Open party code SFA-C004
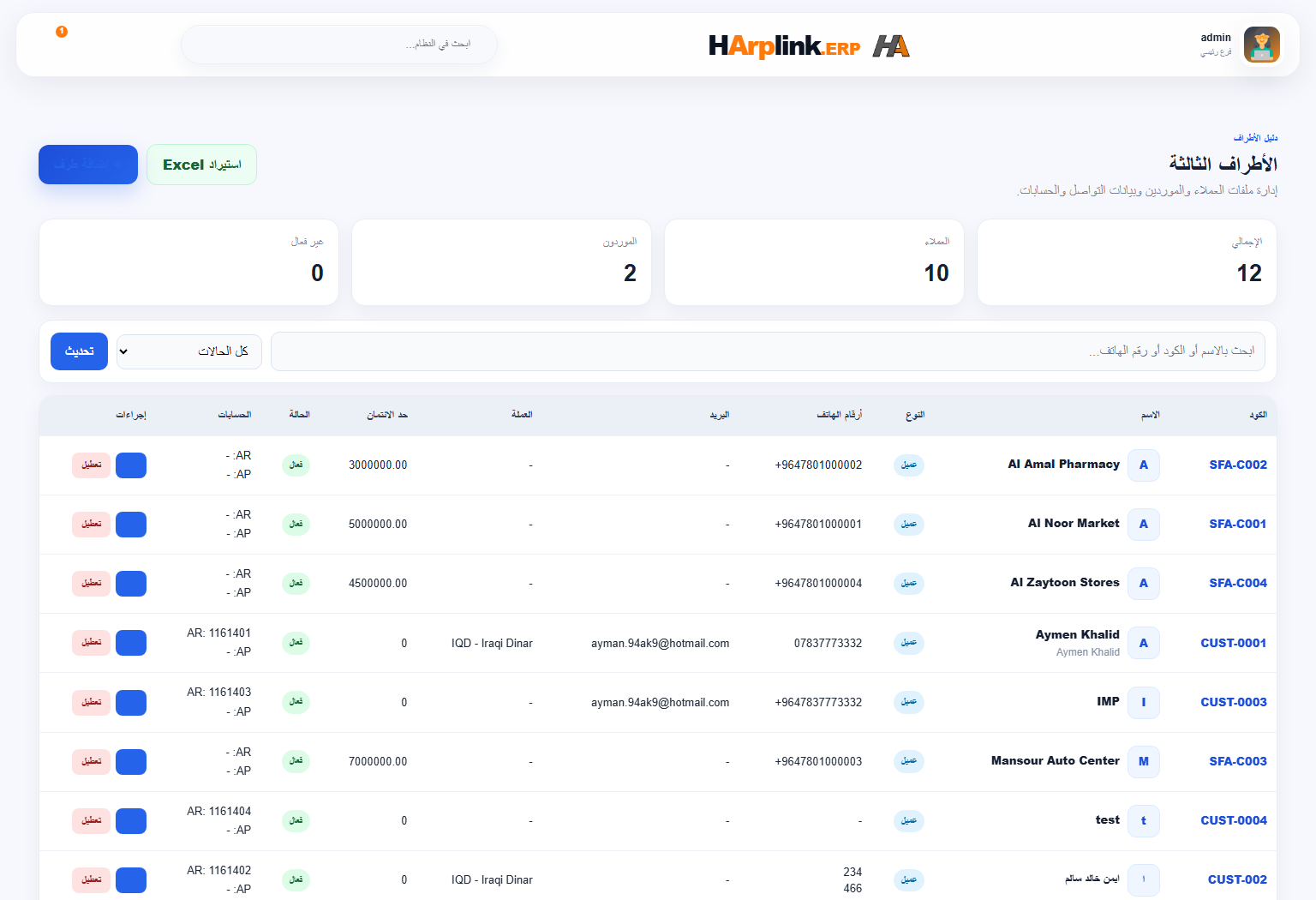 [1238, 583]
